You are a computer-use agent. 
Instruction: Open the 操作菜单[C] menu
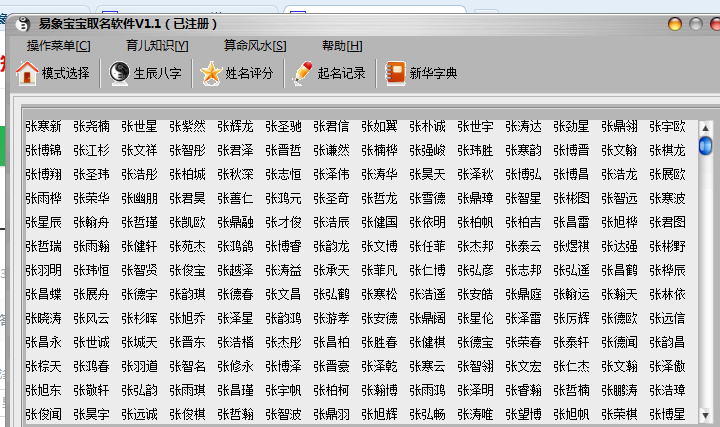(58, 45)
